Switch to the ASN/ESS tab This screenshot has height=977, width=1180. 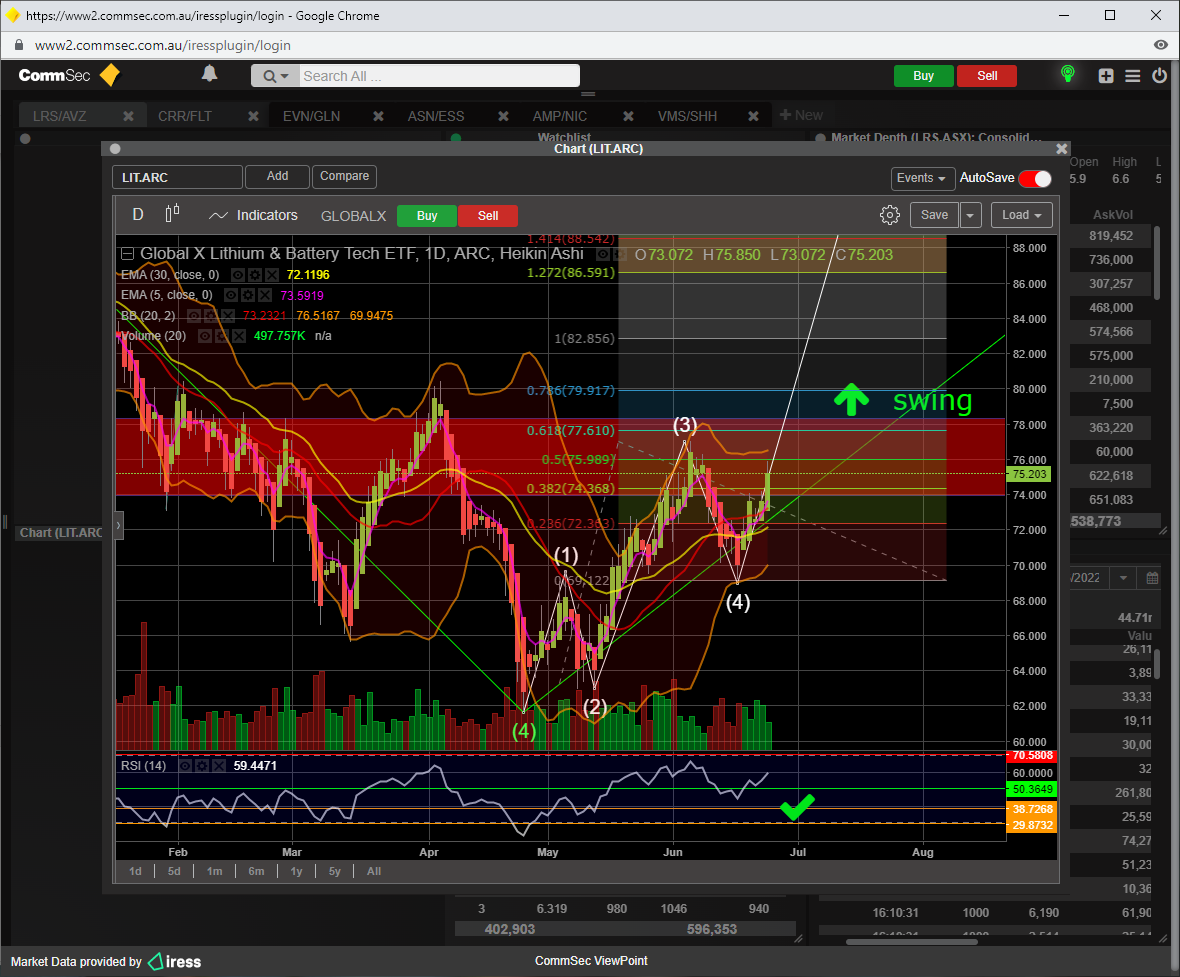click(436, 116)
